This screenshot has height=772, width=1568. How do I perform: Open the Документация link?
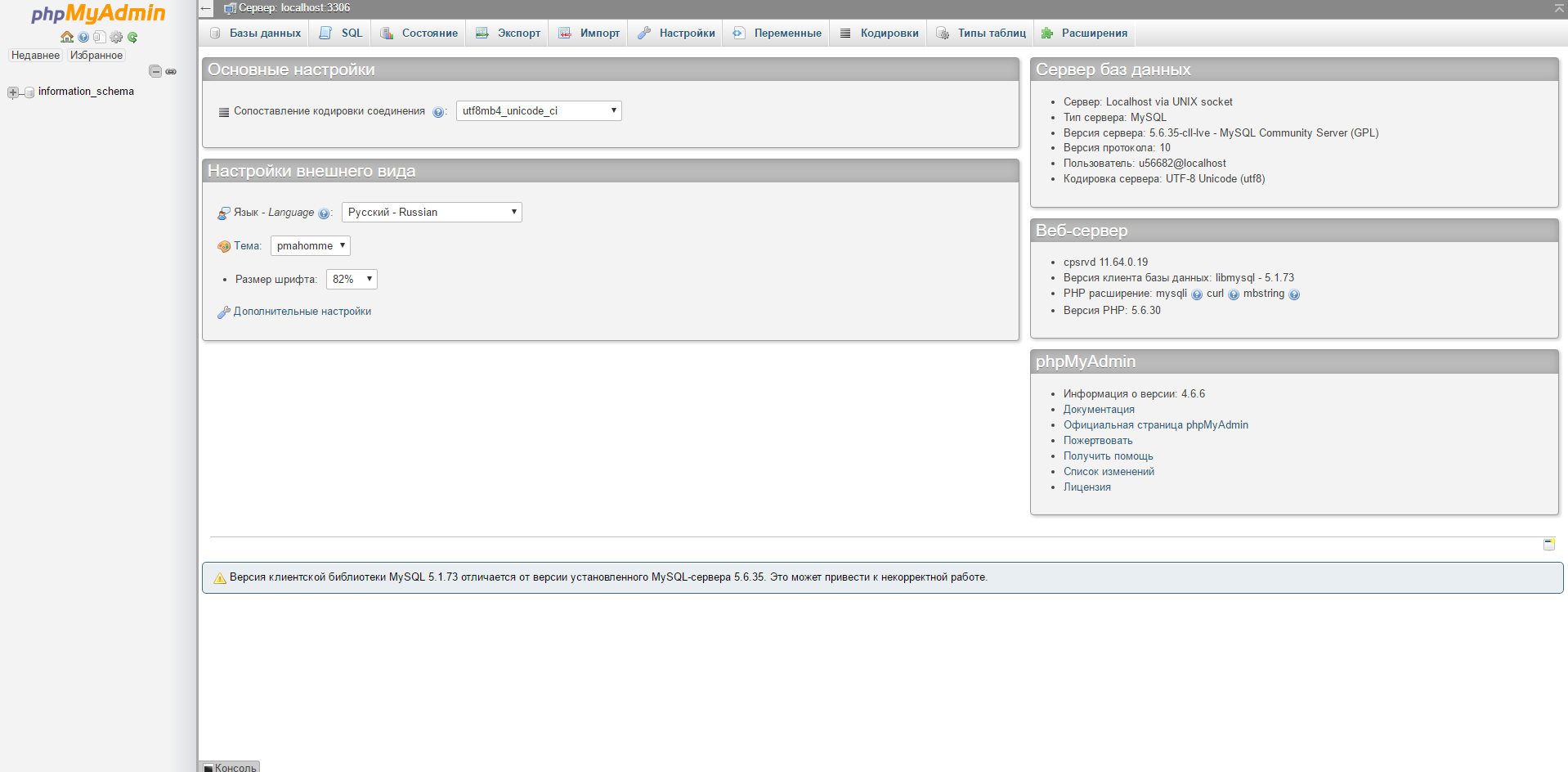point(1099,410)
